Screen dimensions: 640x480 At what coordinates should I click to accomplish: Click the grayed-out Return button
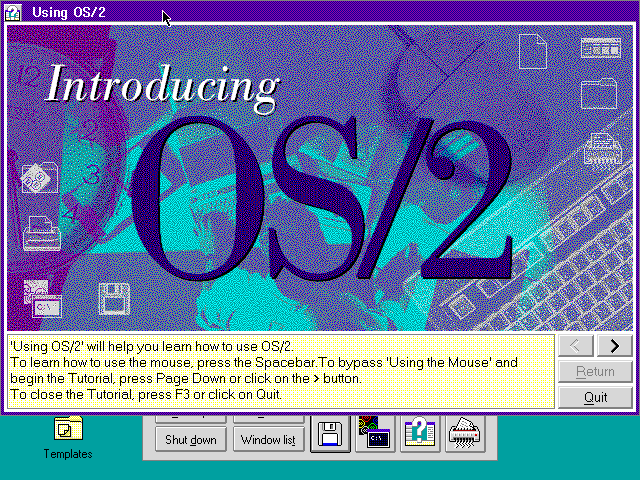click(595, 372)
